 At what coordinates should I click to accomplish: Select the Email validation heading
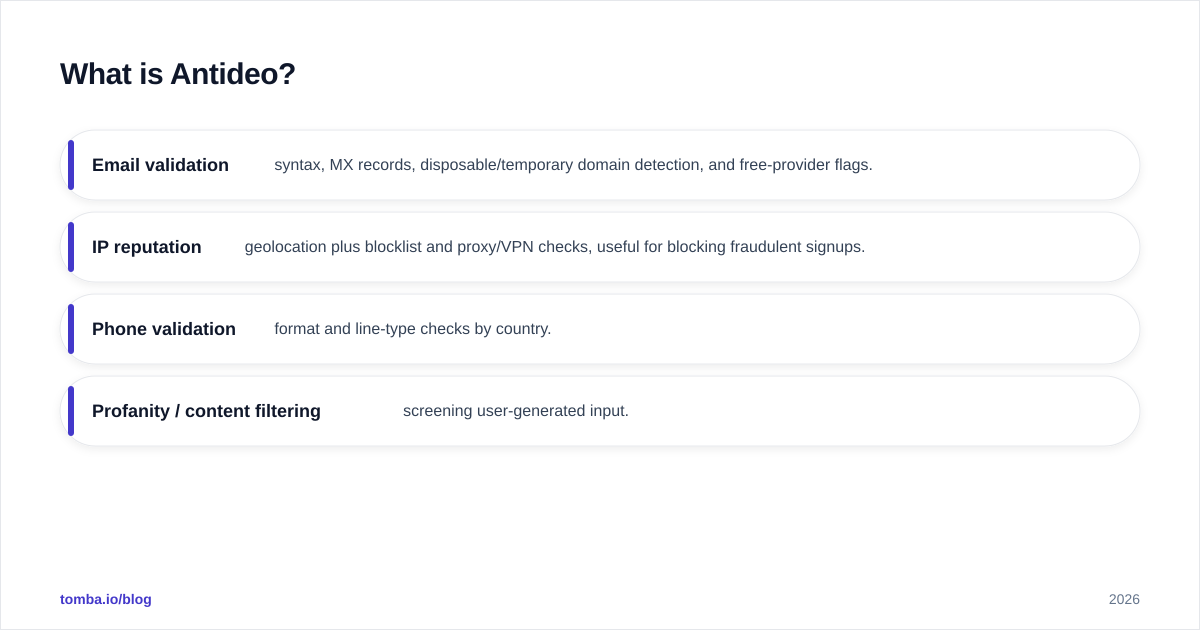click(x=160, y=165)
